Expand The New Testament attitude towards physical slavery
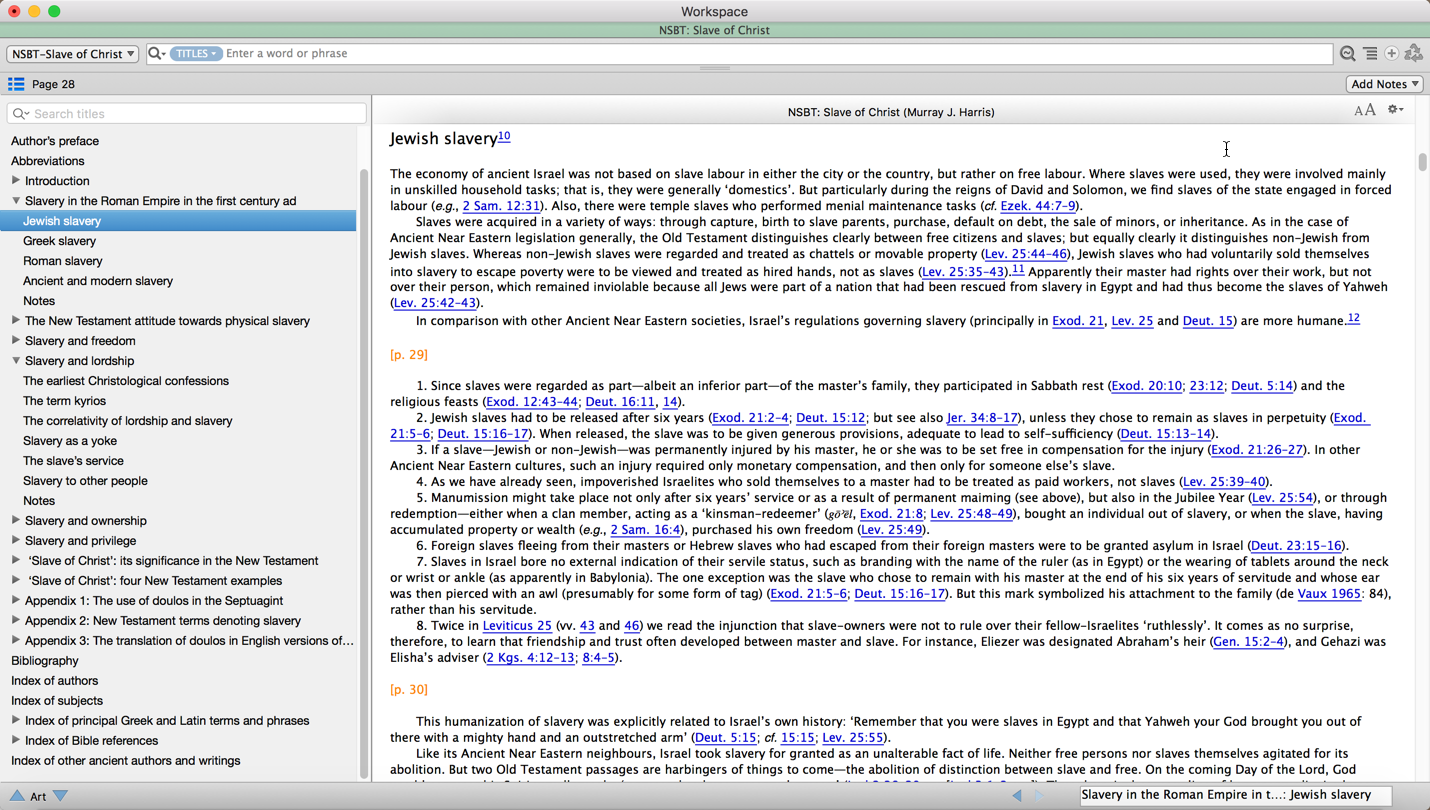The image size is (1430, 810). click(x=15, y=321)
